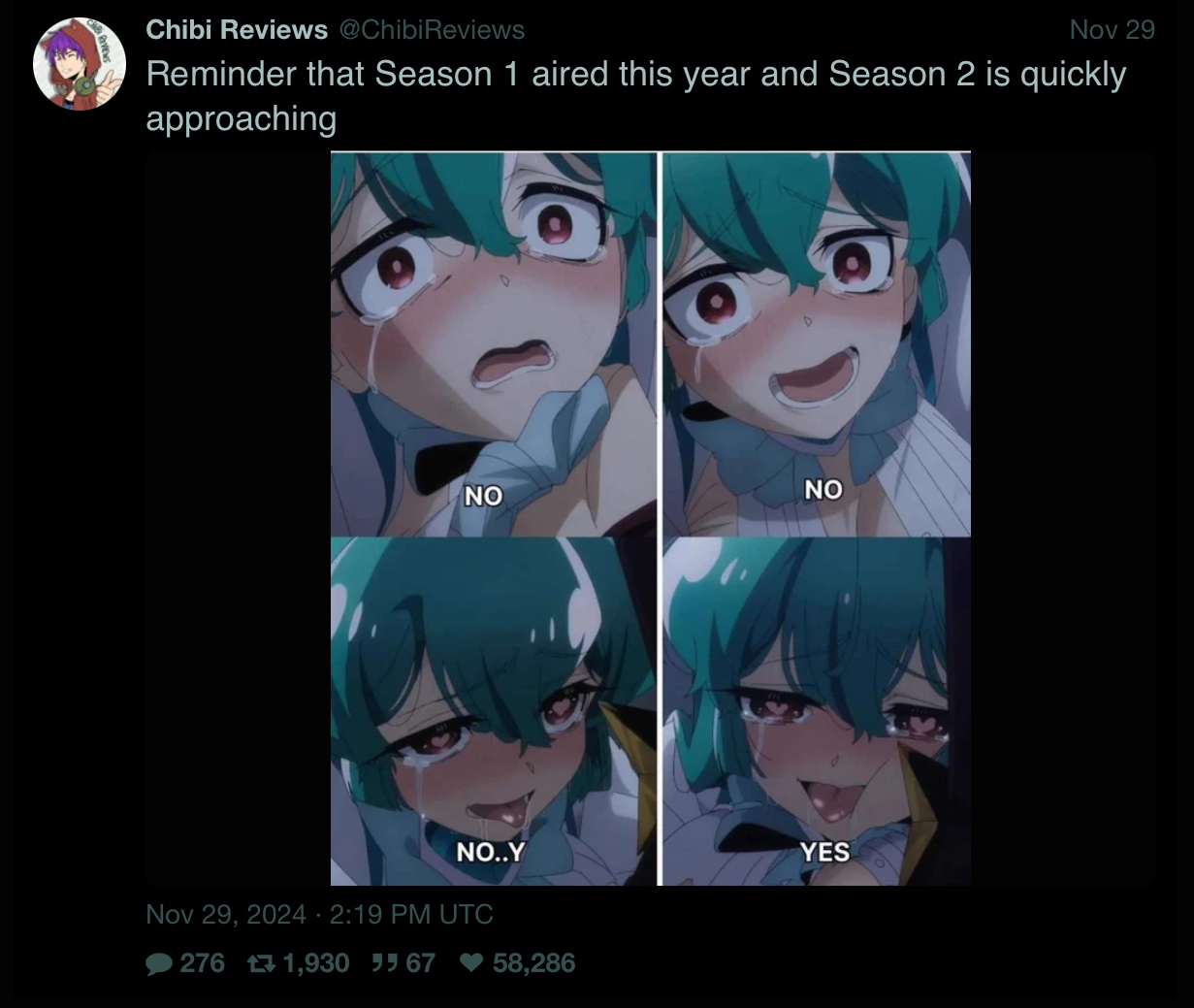Click the 276 replies count
The height and width of the screenshot is (1008, 1194).
[202, 963]
